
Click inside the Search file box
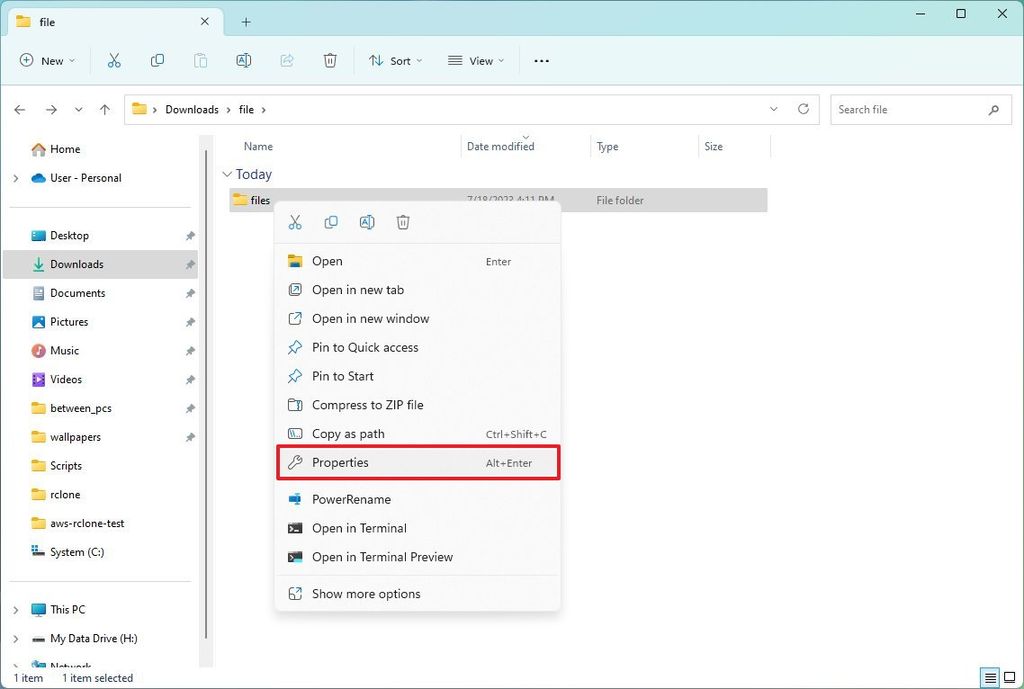point(910,109)
